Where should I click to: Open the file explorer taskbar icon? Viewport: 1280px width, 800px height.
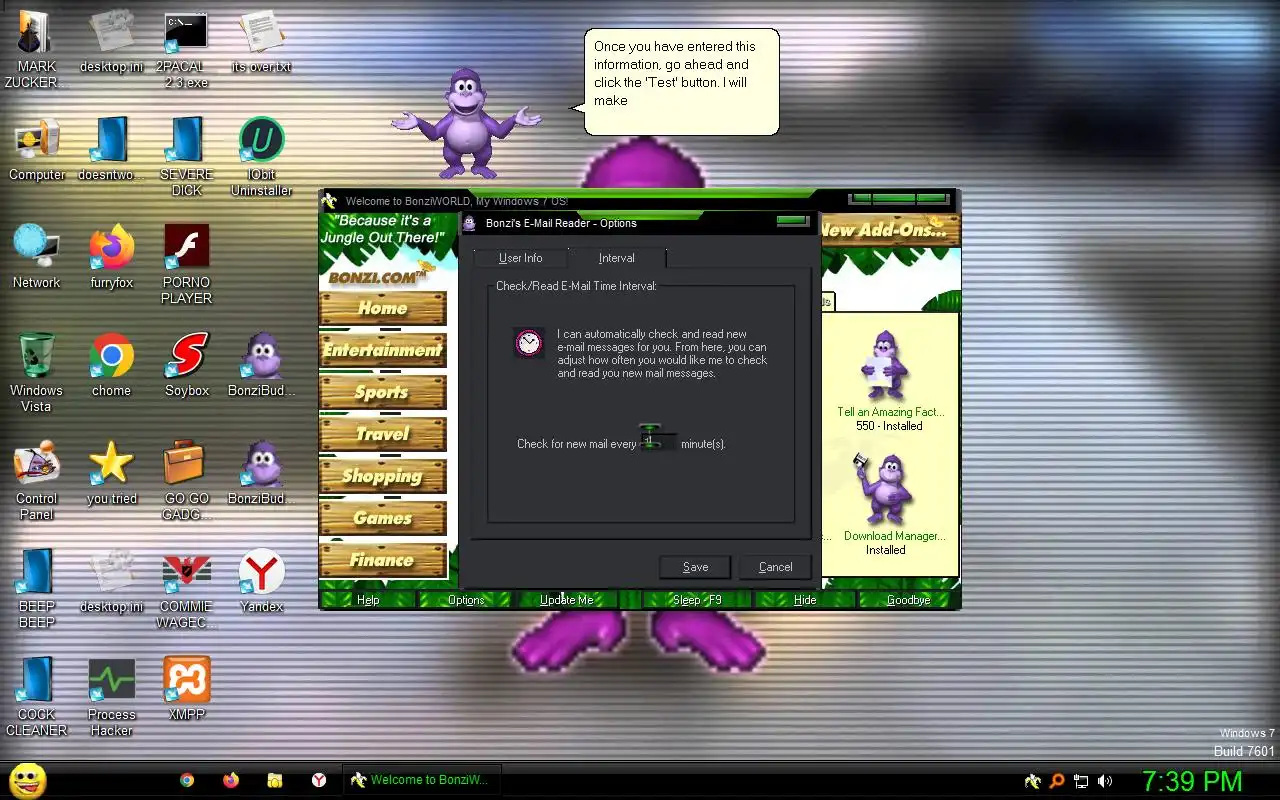(x=275, y=780)
